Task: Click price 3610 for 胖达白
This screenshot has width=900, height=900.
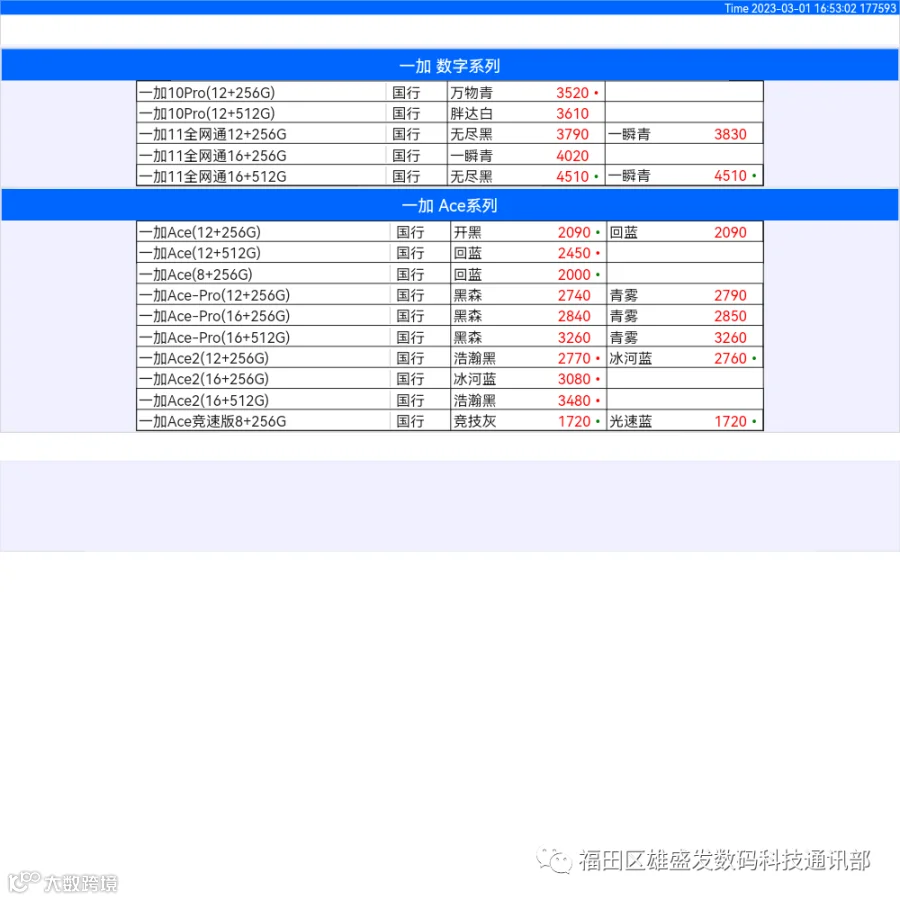Action: pos(572,113)
